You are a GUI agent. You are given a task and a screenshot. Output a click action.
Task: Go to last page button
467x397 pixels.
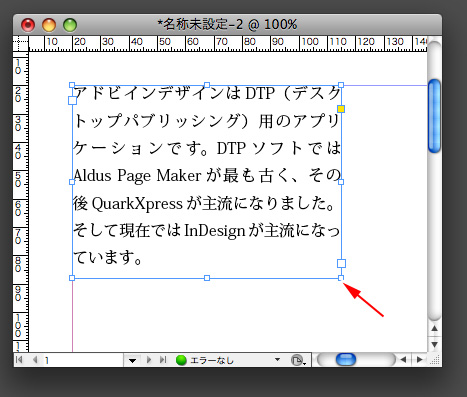[x=163, y=360]
